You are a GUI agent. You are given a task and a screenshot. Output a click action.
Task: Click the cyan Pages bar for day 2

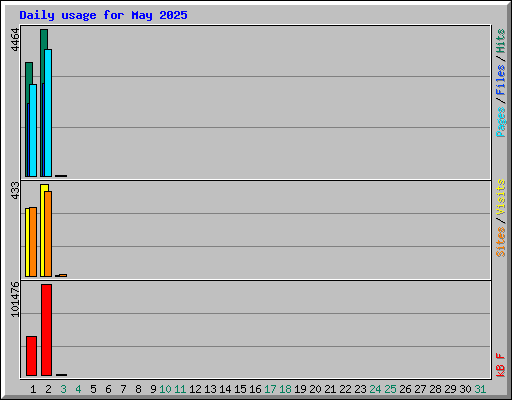[48, 113]
